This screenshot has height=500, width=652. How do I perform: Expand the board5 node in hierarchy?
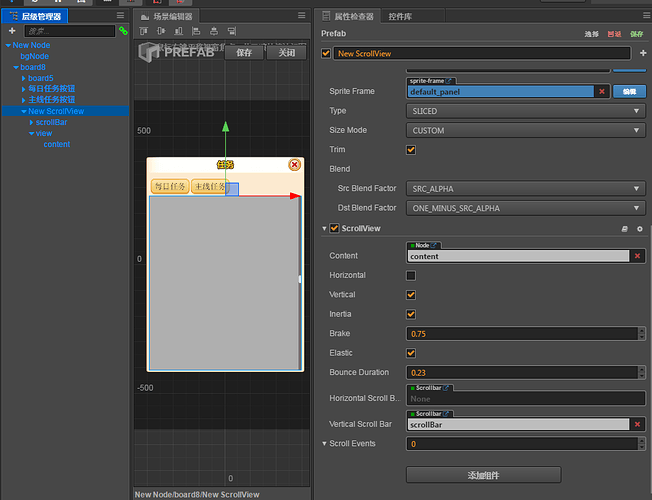pyautogui.click(x=24, y=78)
